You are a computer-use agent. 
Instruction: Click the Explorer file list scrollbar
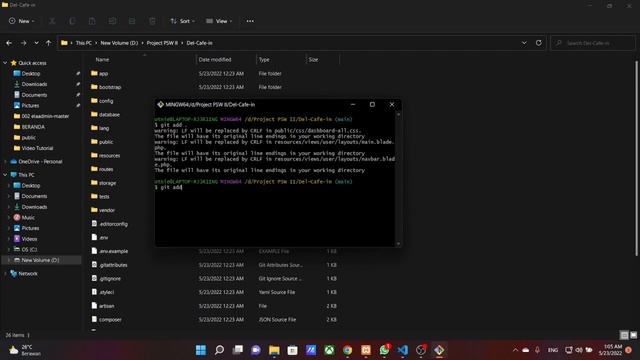point(636,159)
